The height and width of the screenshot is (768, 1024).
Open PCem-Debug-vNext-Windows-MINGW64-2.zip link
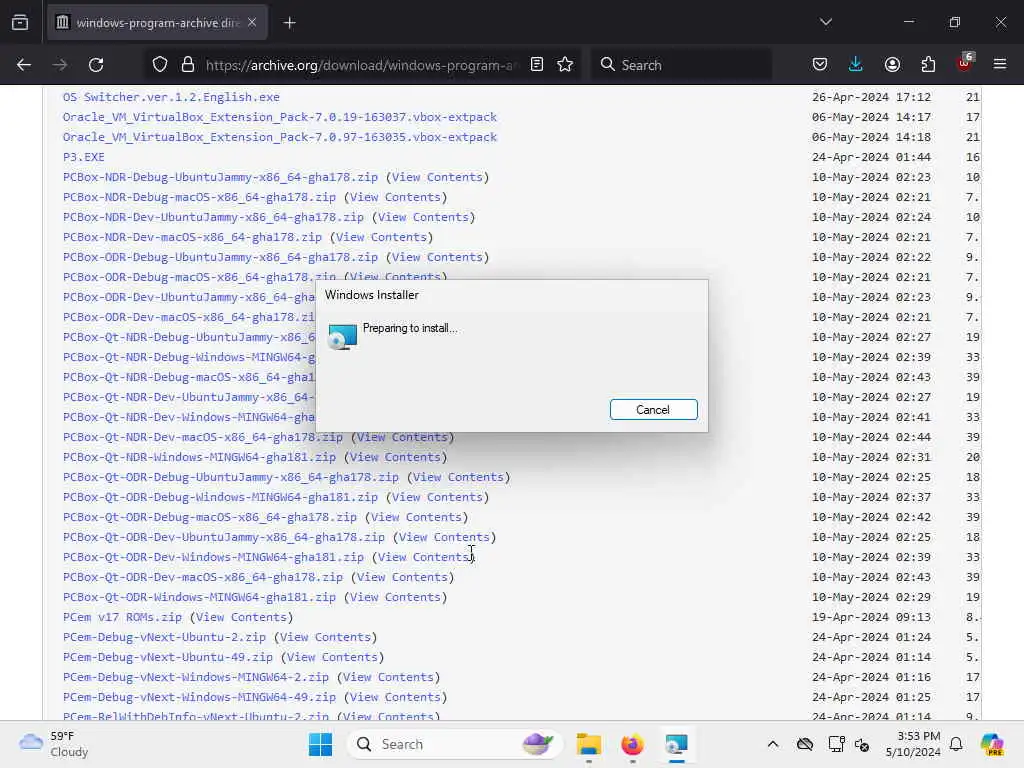pos(196,677)
